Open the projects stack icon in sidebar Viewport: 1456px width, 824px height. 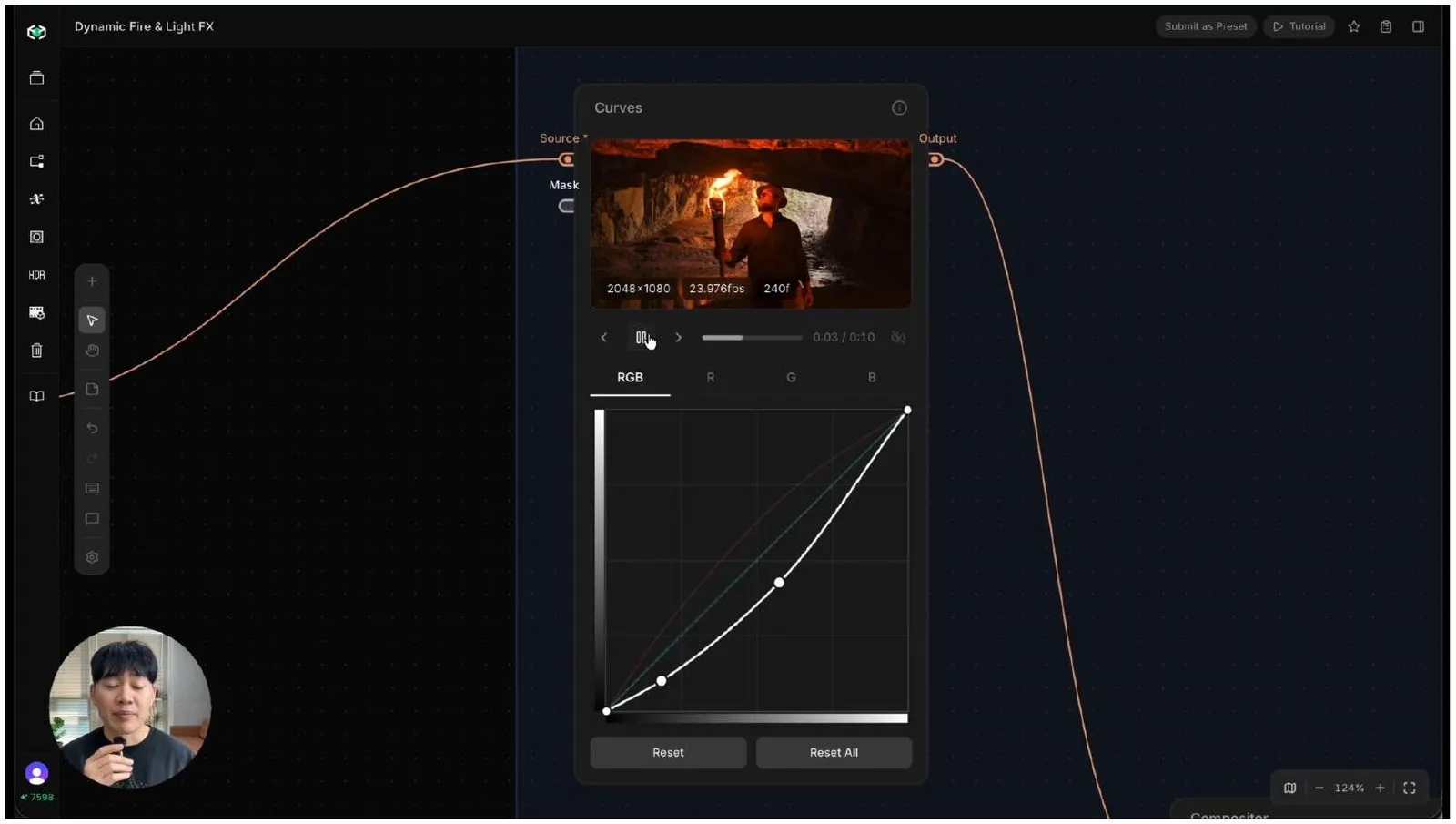tap(36, 78)
